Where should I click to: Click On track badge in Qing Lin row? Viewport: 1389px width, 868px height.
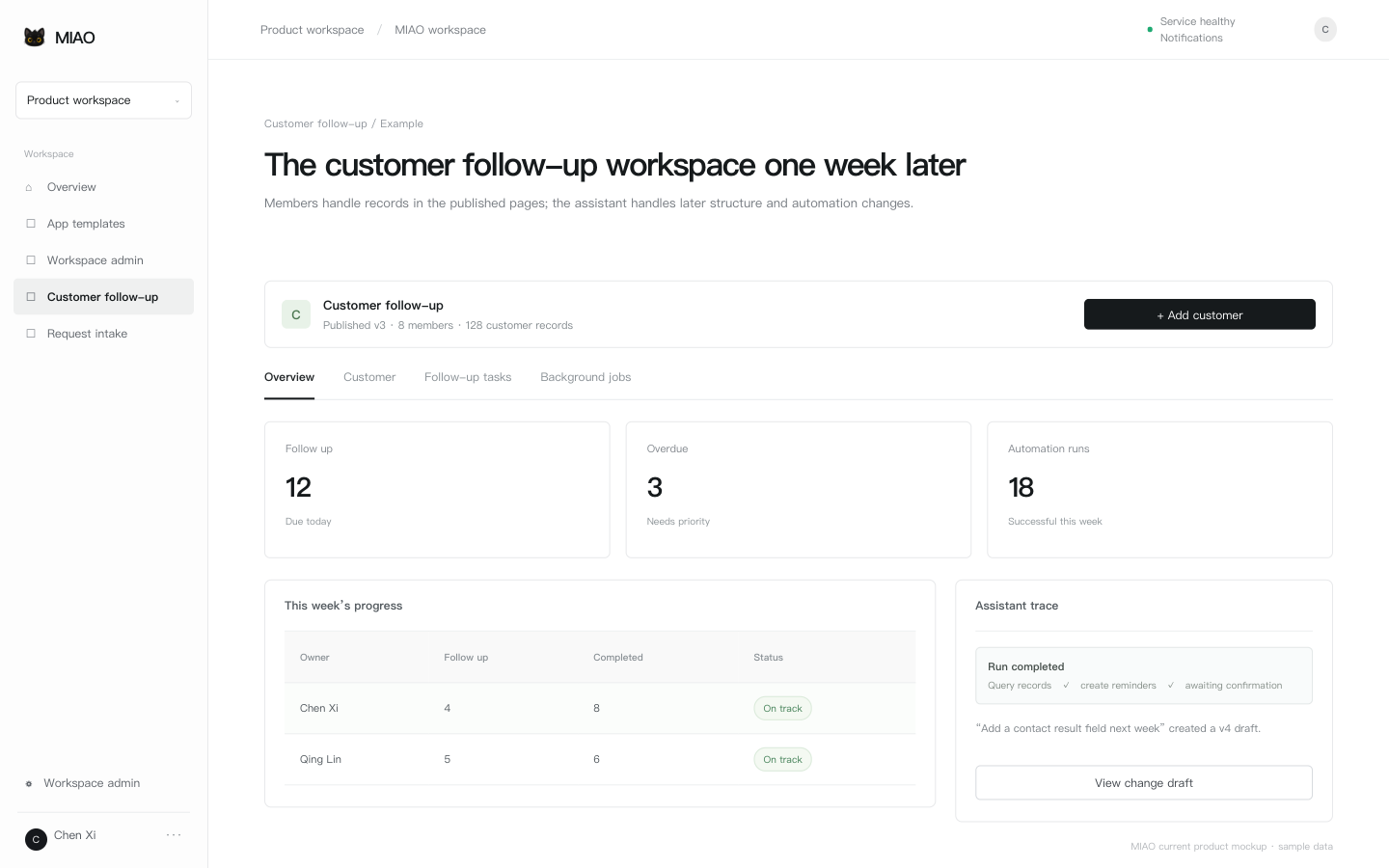pos(782,759)
